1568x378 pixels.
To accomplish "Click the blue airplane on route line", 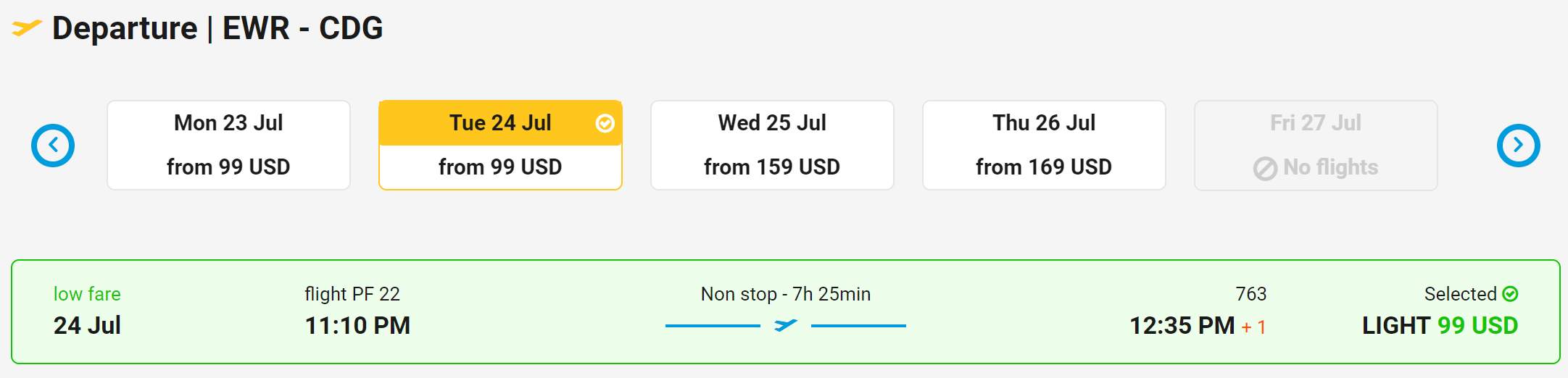I will click(x=785, y=326).
